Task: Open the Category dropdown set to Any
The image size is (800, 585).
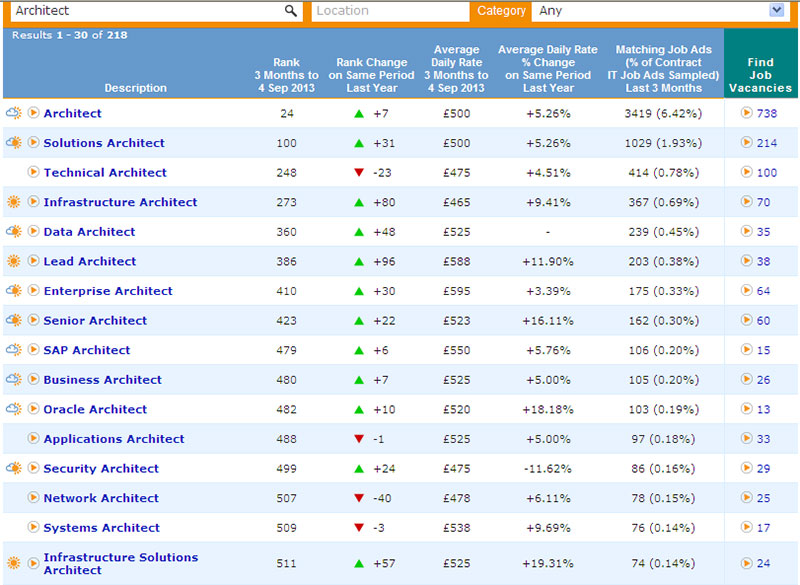Action: tap(662, 11)
